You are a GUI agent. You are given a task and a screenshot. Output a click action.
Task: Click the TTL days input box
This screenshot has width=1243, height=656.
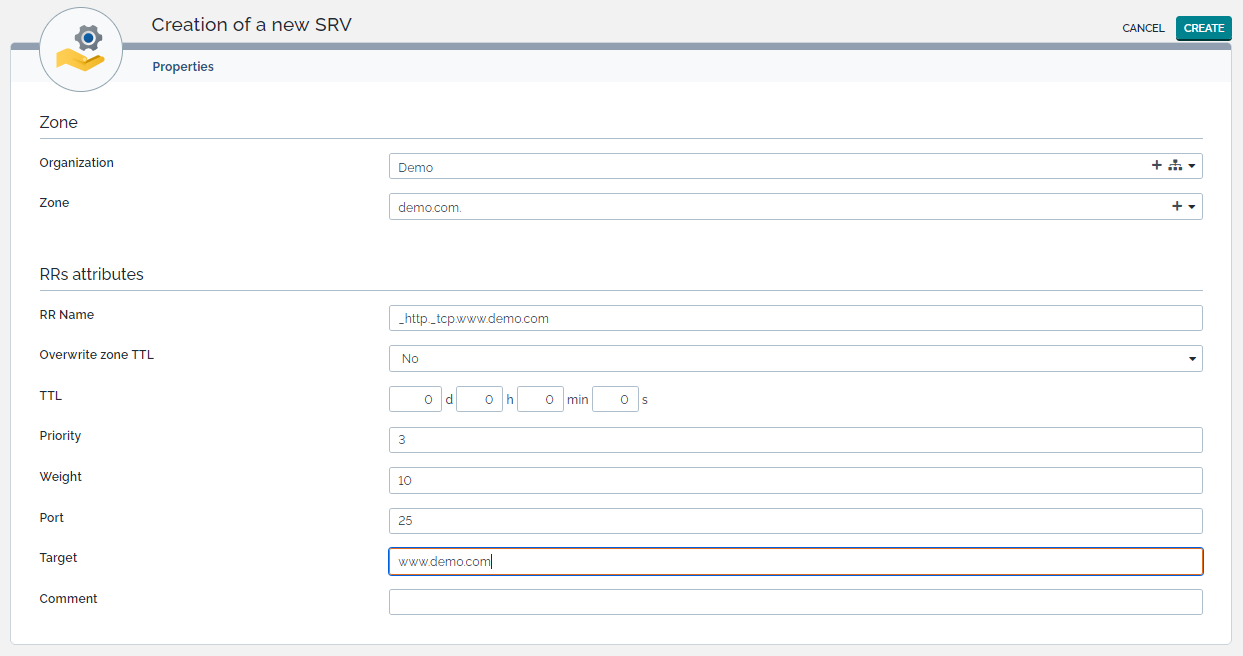tap(415, 399)
